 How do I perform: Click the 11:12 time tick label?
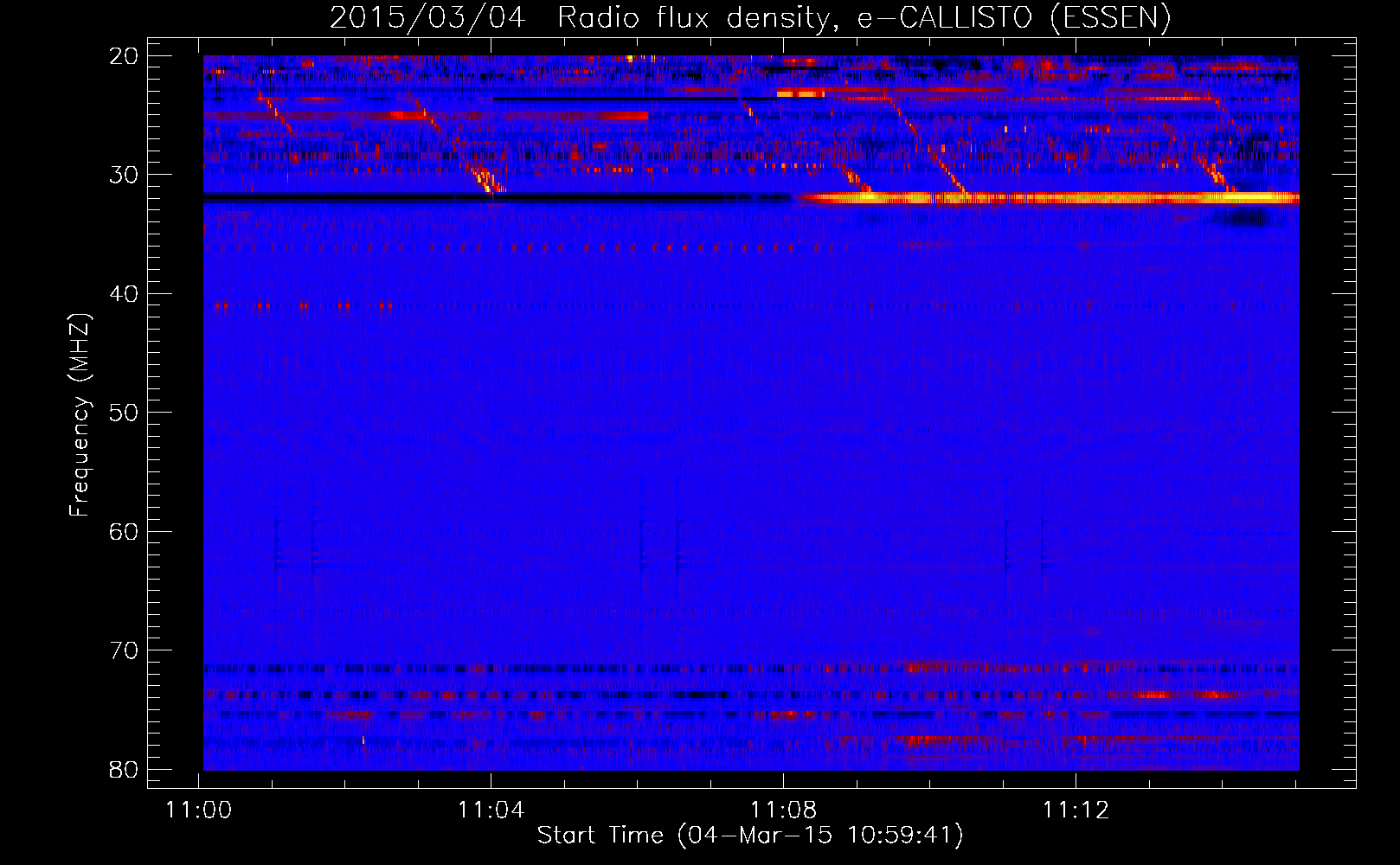click(1076, 811)
